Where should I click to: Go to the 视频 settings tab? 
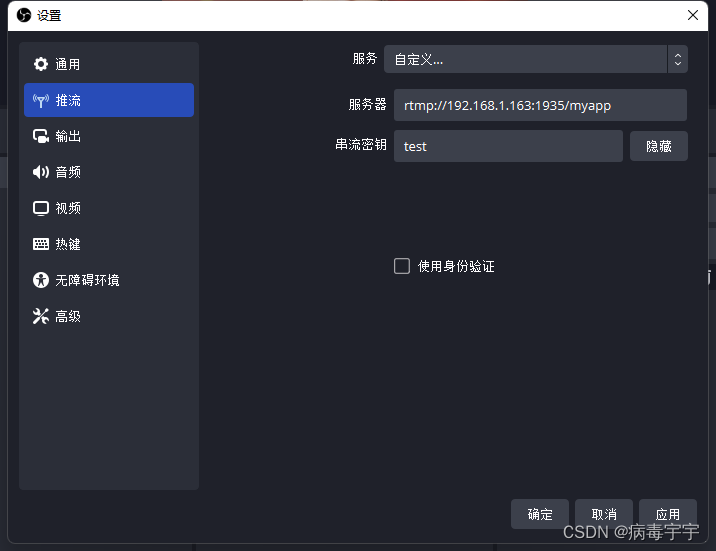109,208
